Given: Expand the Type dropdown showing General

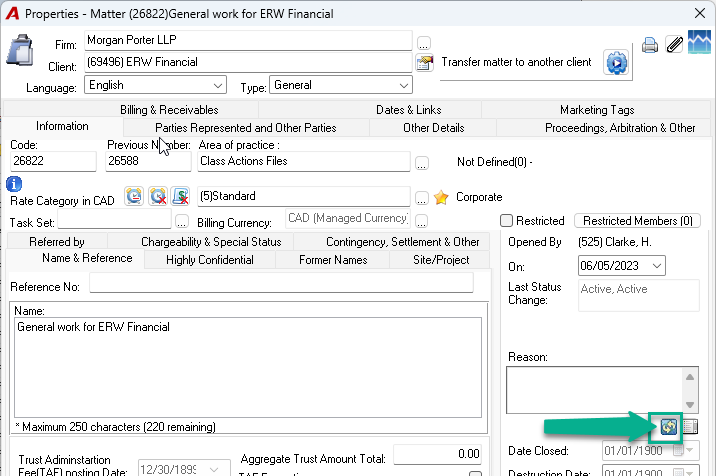Looking at the screenshot, I should 404,85.
